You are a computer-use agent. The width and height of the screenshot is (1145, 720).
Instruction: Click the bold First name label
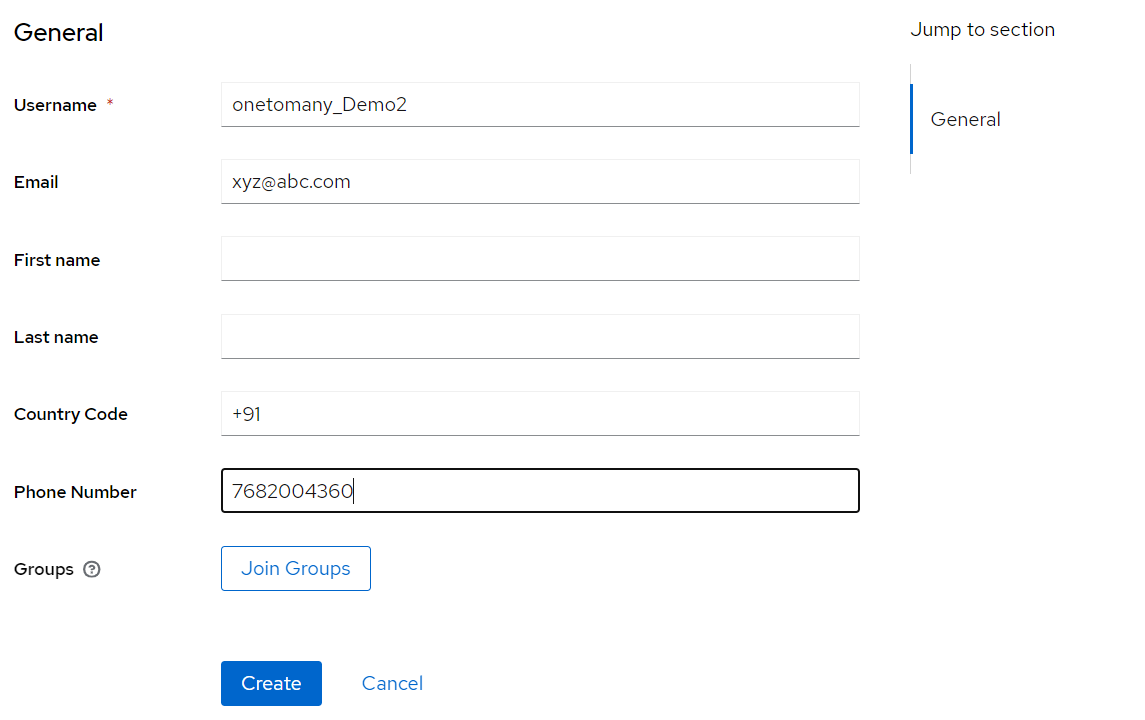point(57,260)
